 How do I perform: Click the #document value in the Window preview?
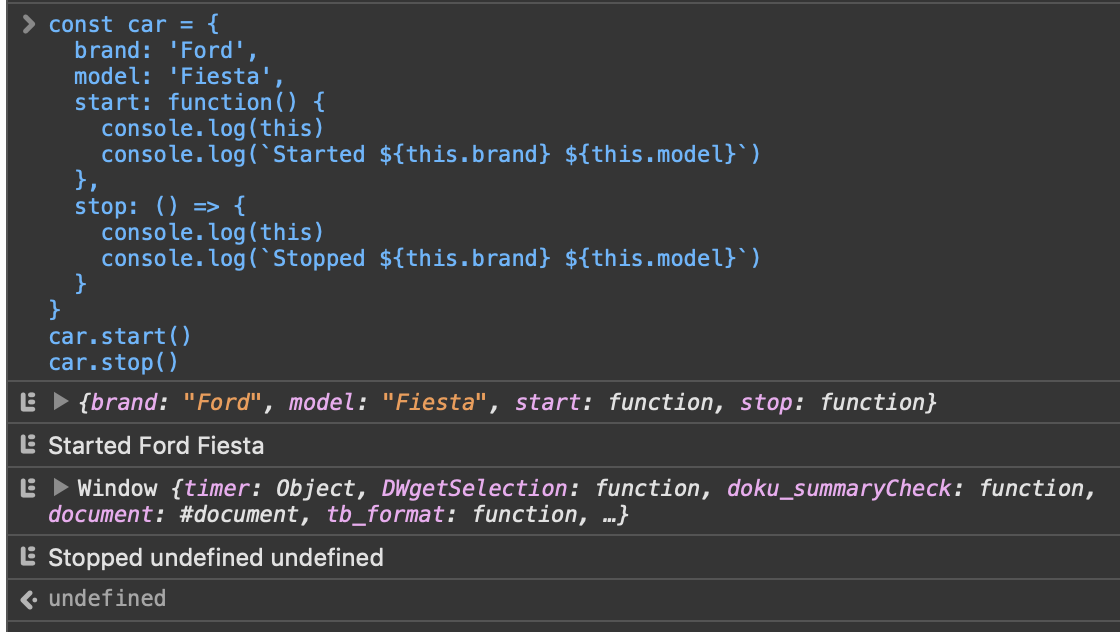[249, 515]
